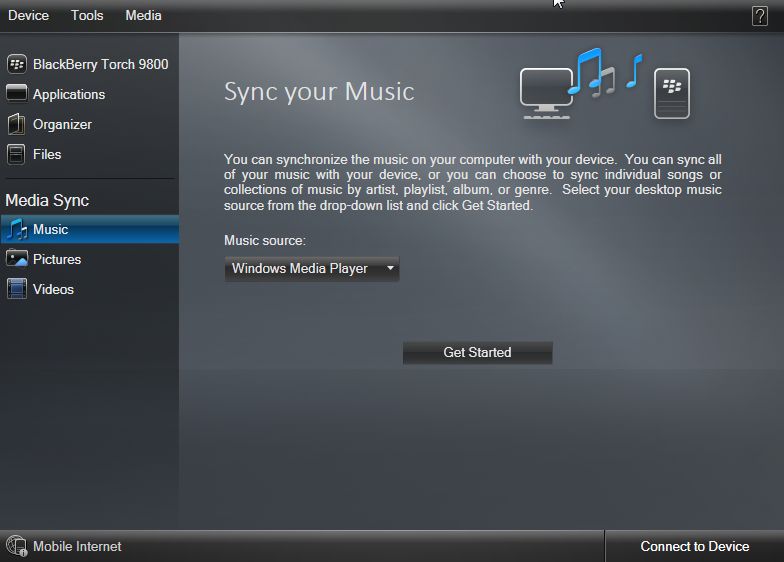Click the BlackBerry logo icon beside Torch 9800
The image size is (784, 562).
coord(16,64)
